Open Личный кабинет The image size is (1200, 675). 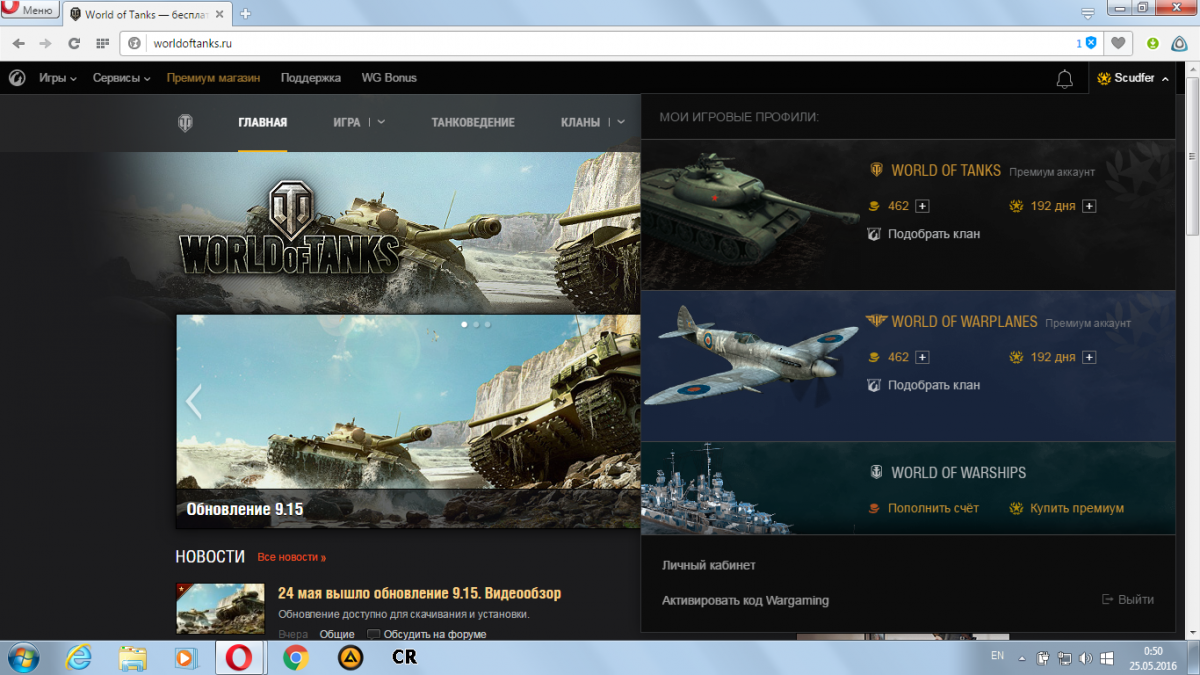point(709,565)
